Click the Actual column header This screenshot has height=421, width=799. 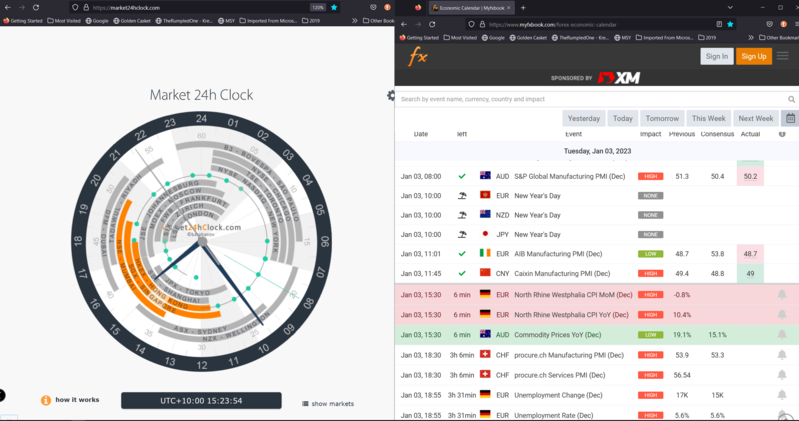point(750,134)
